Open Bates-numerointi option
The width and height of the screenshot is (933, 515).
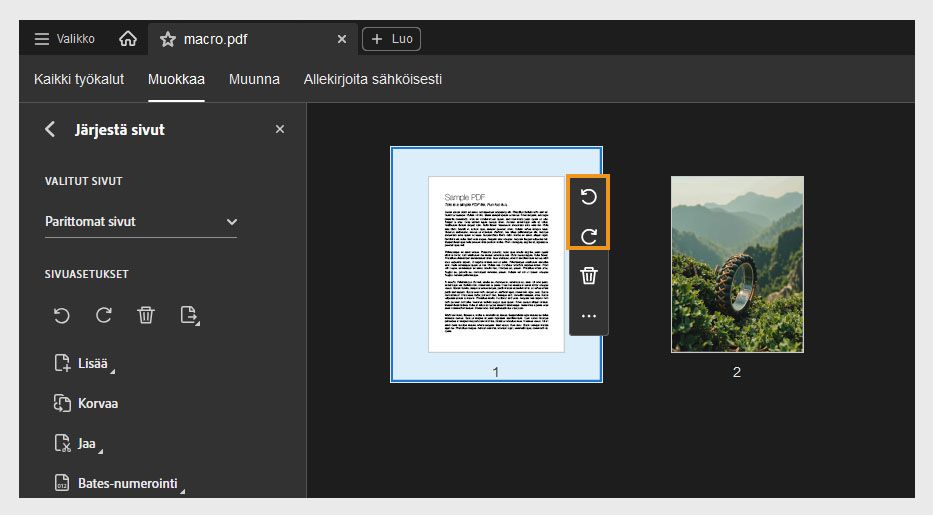point(119,483)
